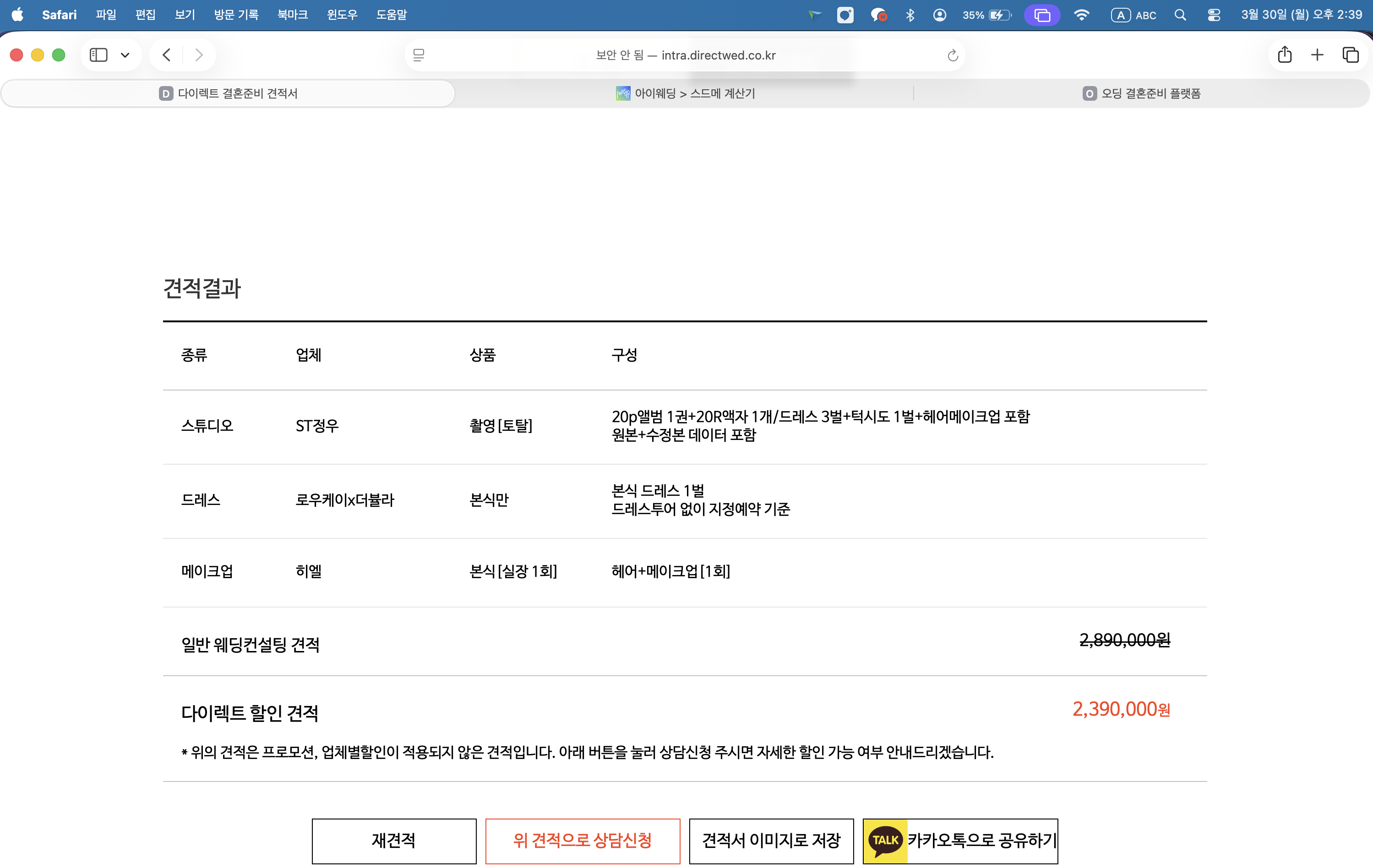Click the forward navigation arrow
The image size is (1373, 868).
(x=198, y=55)
